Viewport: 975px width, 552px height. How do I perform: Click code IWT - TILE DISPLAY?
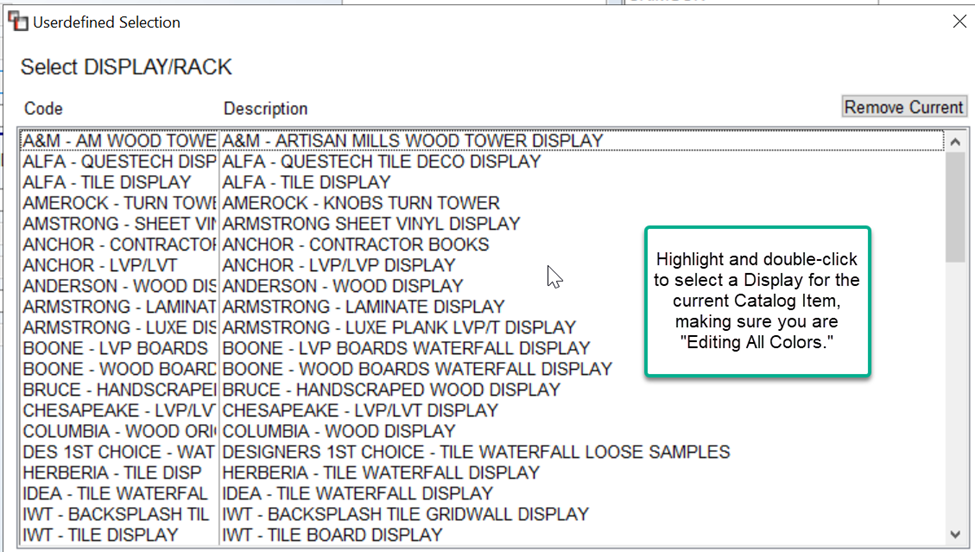click(101, 535)
